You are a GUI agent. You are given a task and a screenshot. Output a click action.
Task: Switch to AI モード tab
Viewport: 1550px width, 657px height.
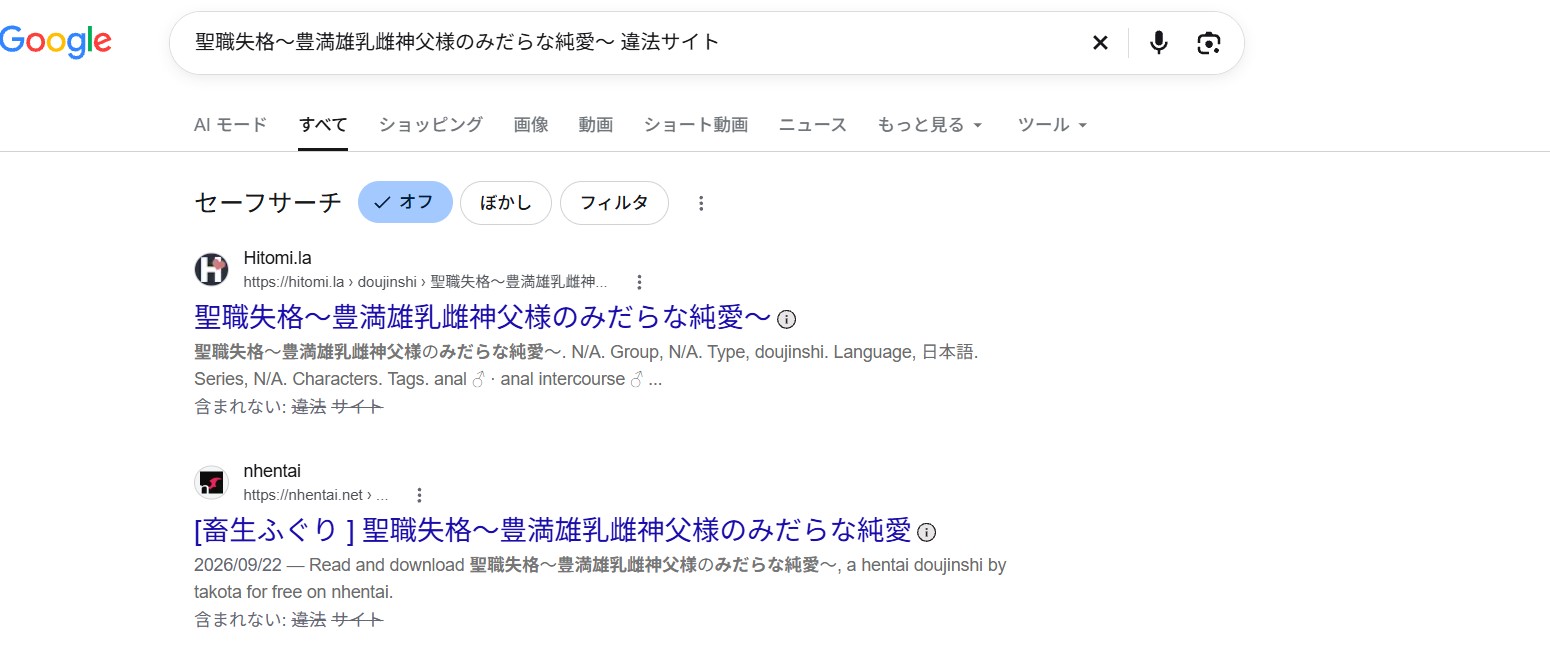click(x=231, y=125)
